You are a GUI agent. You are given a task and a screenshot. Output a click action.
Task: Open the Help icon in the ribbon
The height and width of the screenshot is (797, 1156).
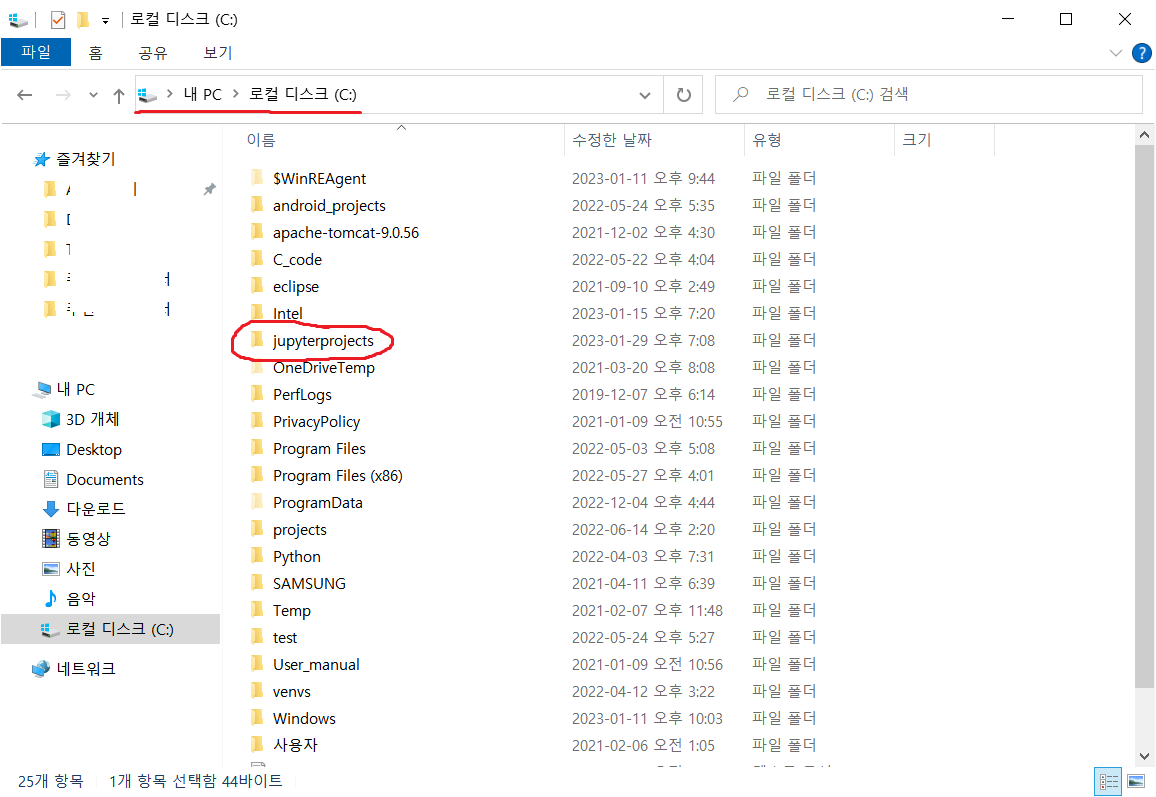click(x=1142, y=53)
